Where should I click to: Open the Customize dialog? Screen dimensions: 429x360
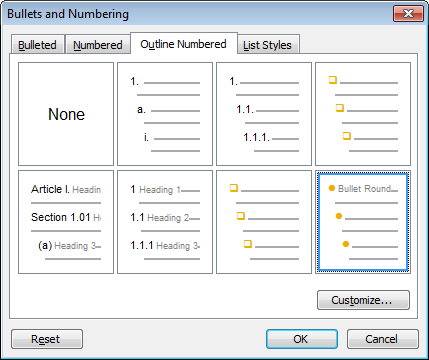[x=363, y=300]
